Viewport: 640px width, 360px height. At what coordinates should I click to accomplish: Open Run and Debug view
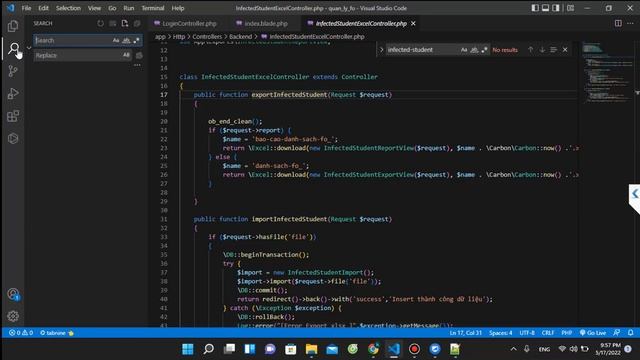click(13, 93)
